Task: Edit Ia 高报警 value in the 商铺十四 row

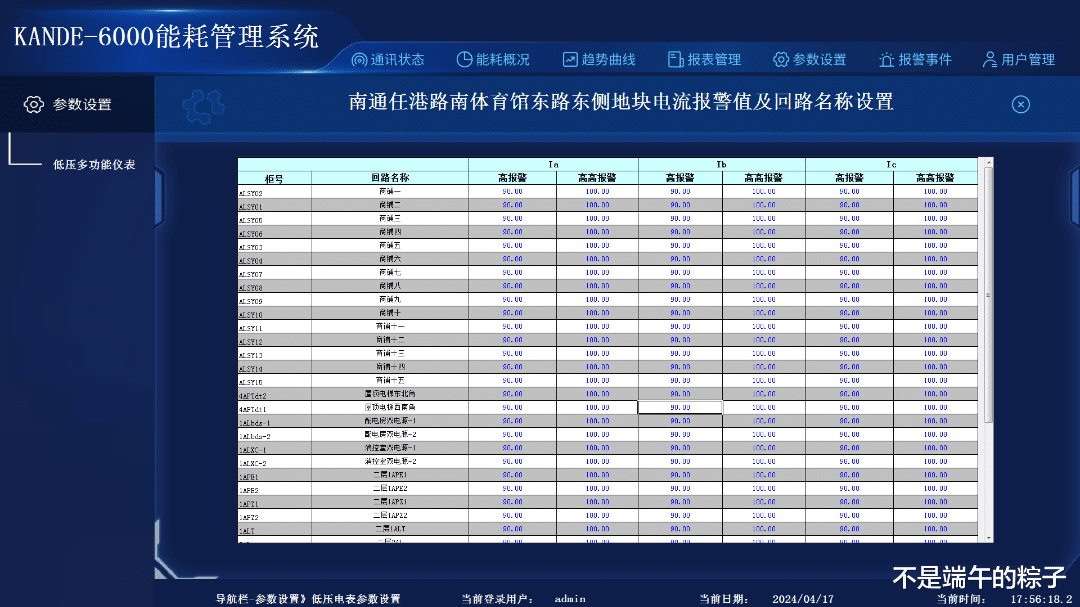Action: point(512,367)
